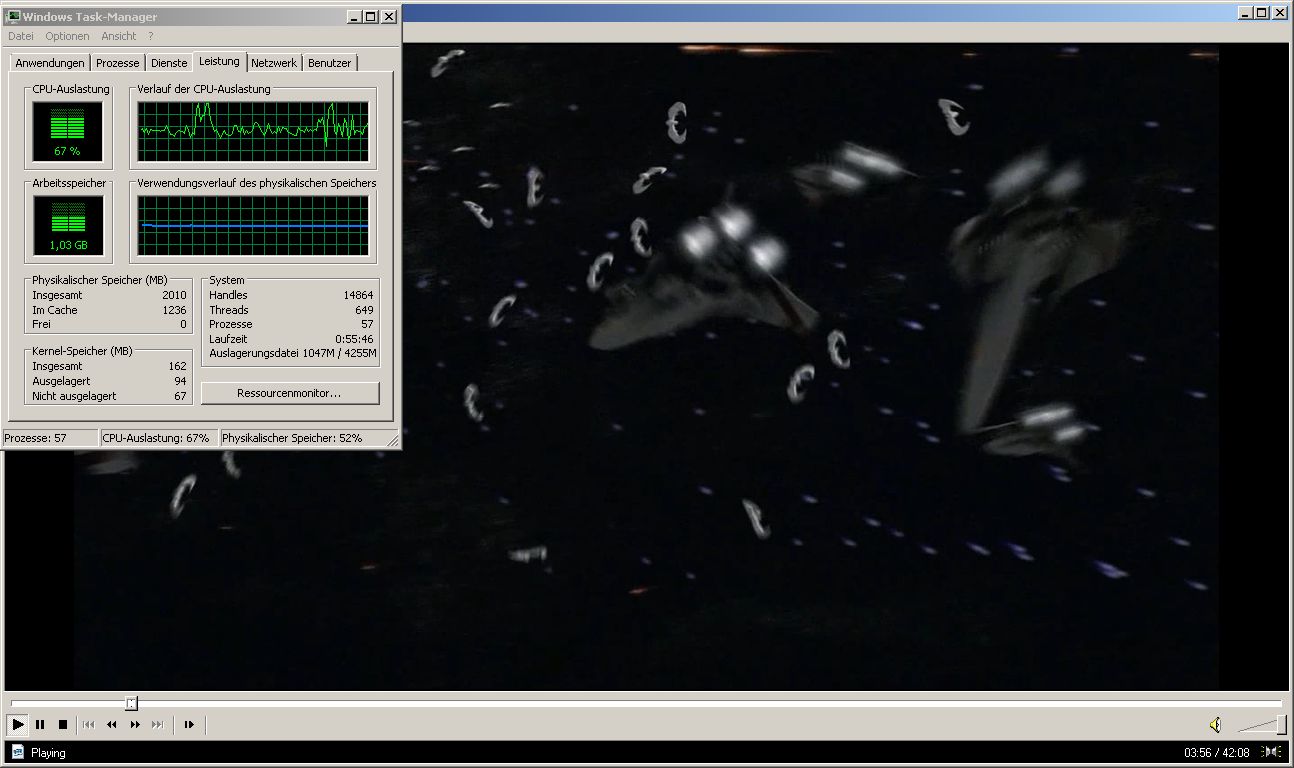
Task: Pause the video playback
Action: coord(40,725)
